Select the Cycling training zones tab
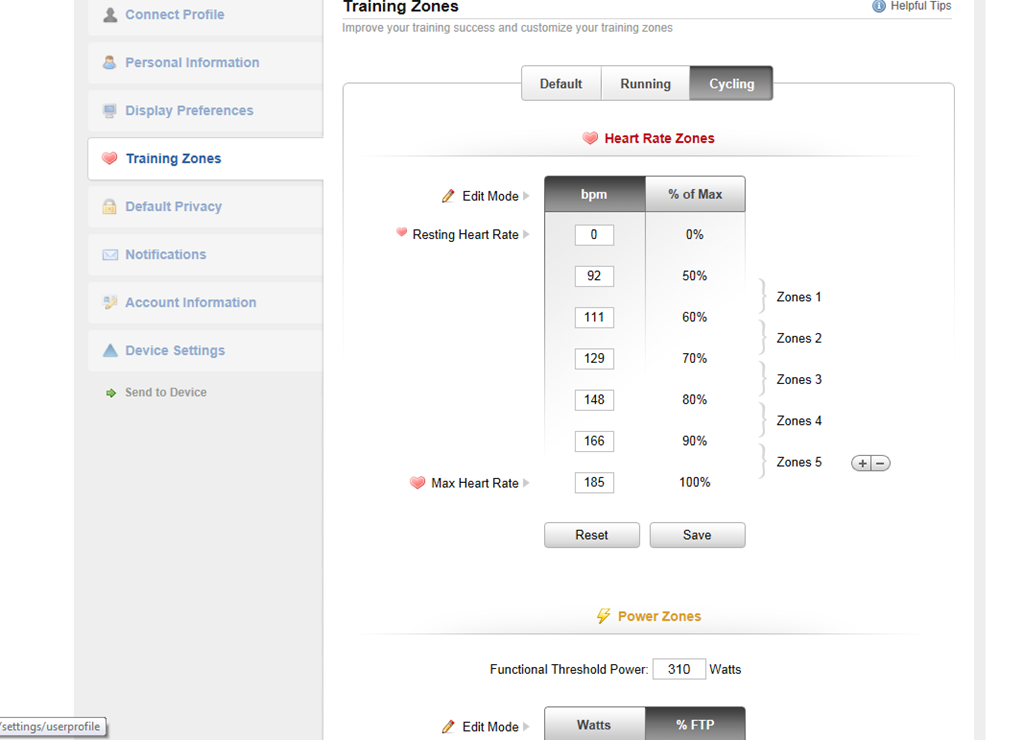This screenshot has height=740, width=1024. [x=731, y=84]
